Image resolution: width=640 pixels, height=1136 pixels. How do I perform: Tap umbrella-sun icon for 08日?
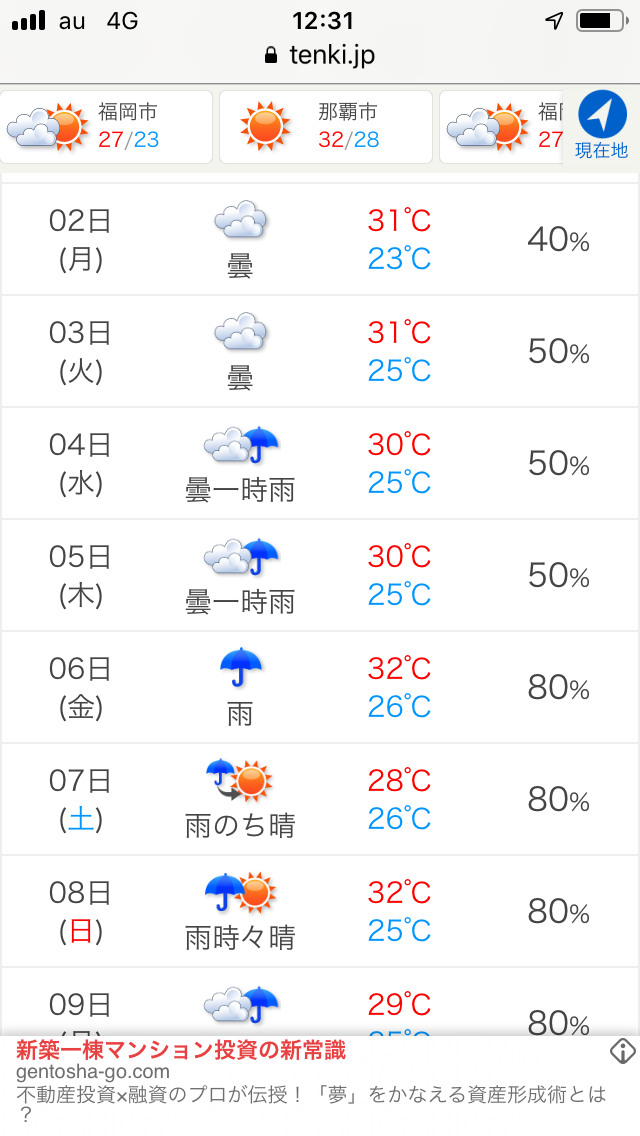click(x=240, y=891)
